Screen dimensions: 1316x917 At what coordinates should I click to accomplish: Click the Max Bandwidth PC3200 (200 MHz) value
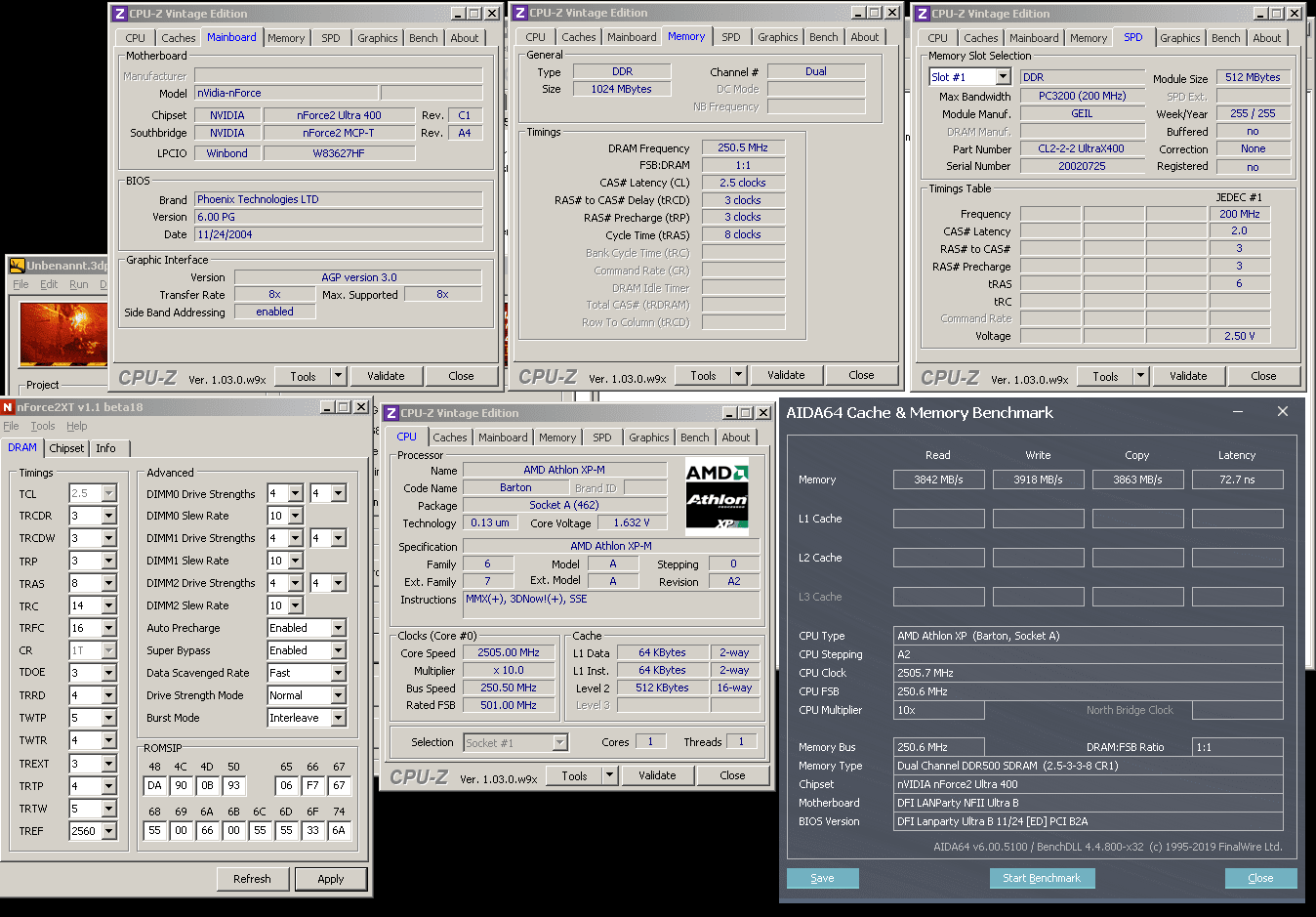pos(1082,96)
